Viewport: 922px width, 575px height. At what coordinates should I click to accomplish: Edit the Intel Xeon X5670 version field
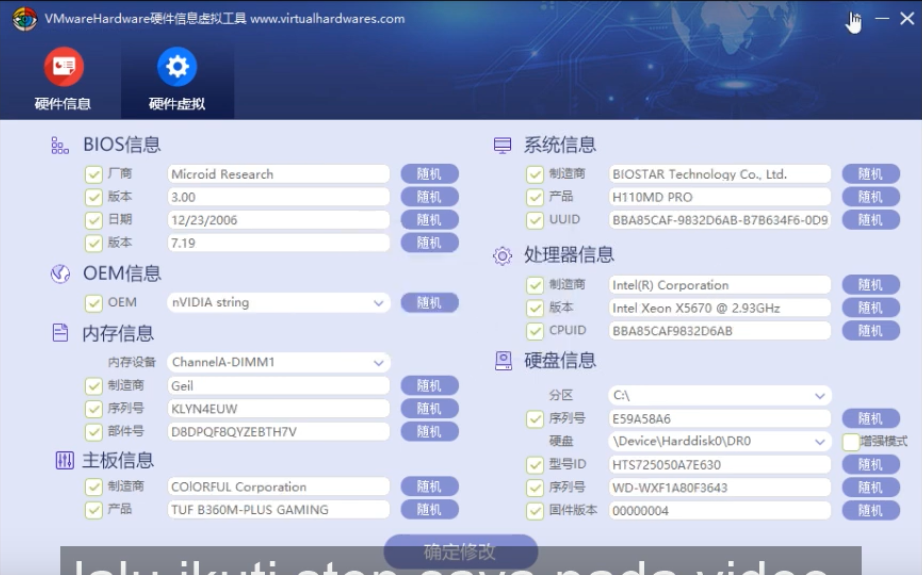[720, 308]
